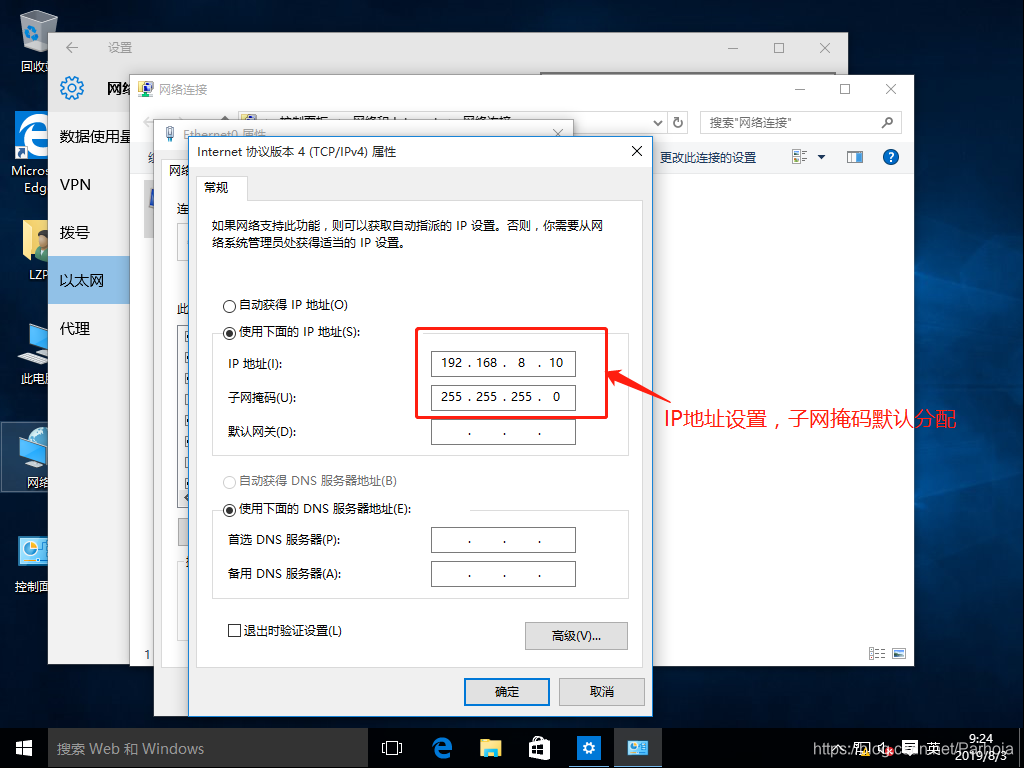
Task: Enable 'validate settings upon exit' checkbox
Action: click(x=234, y=631)
